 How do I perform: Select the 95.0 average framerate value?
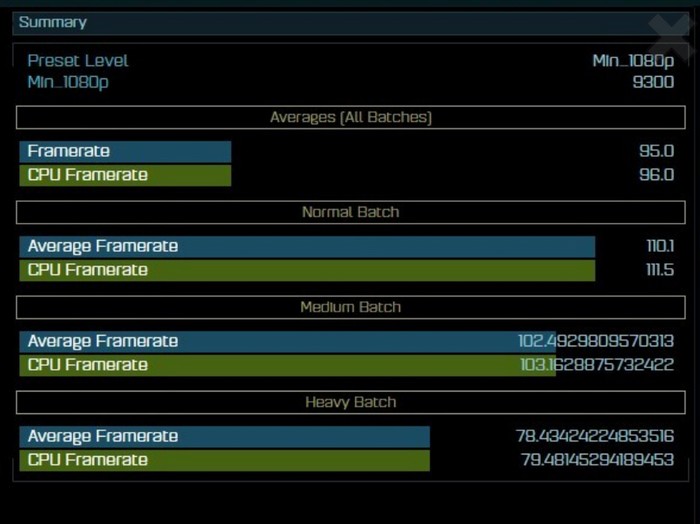(x=656, y=152)
